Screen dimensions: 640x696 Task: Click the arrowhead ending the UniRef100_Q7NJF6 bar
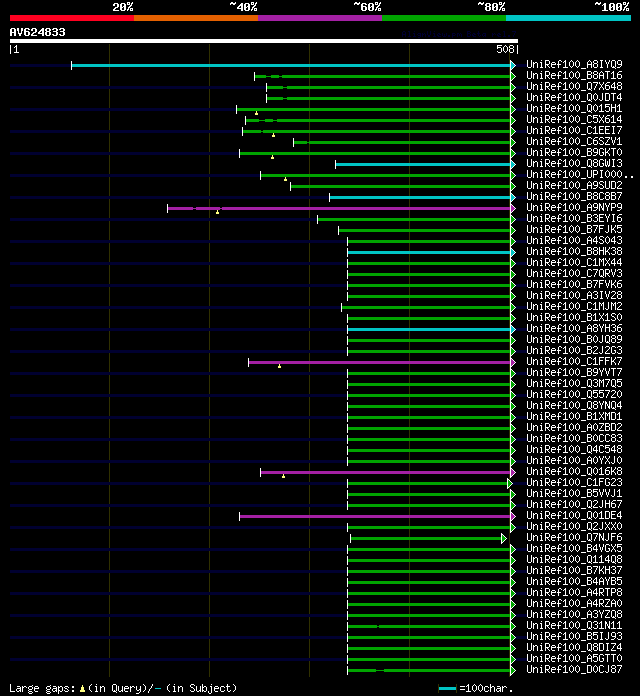tap(504, 538)
